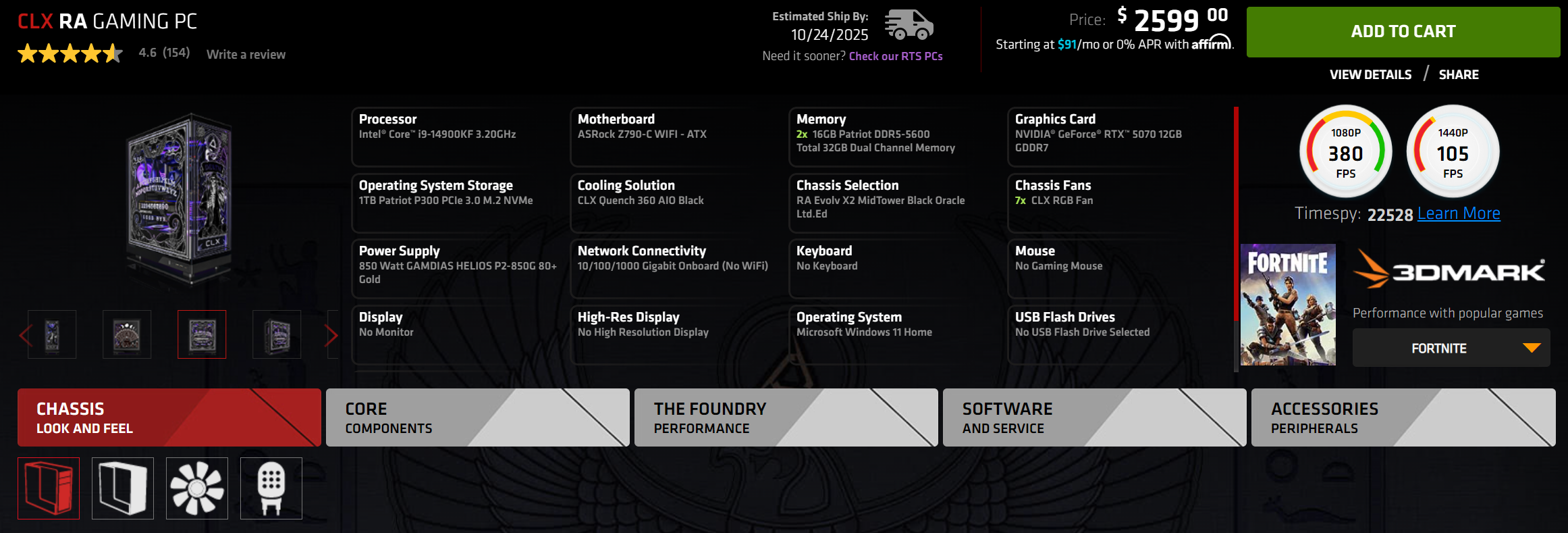This screenshot has height=533, width=1568.
Task: Open the Keyboard spec card
Action: [894, 268]
